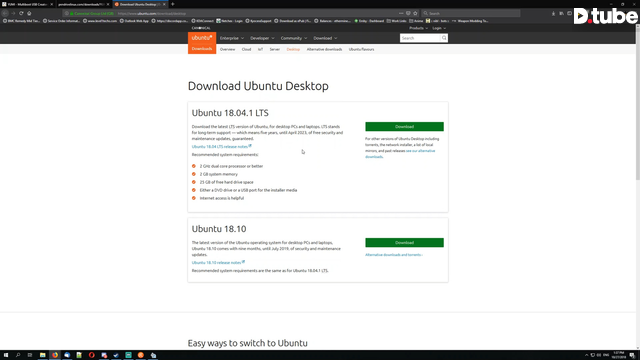The image size is (640, 360).
Task: Go back with the browser back arrow
Action: tap(5, 13)
